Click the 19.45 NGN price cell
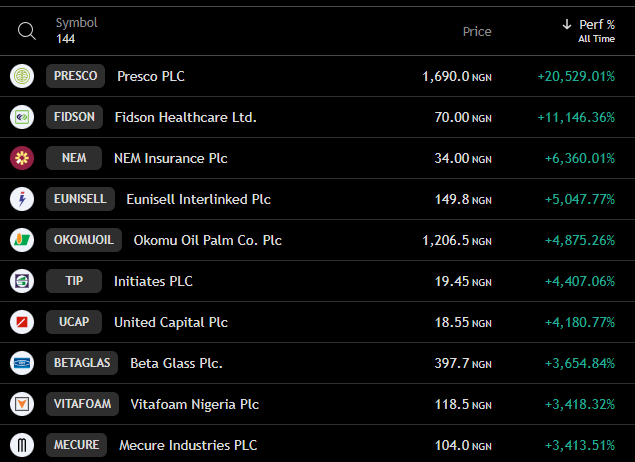 coord(463,281)
